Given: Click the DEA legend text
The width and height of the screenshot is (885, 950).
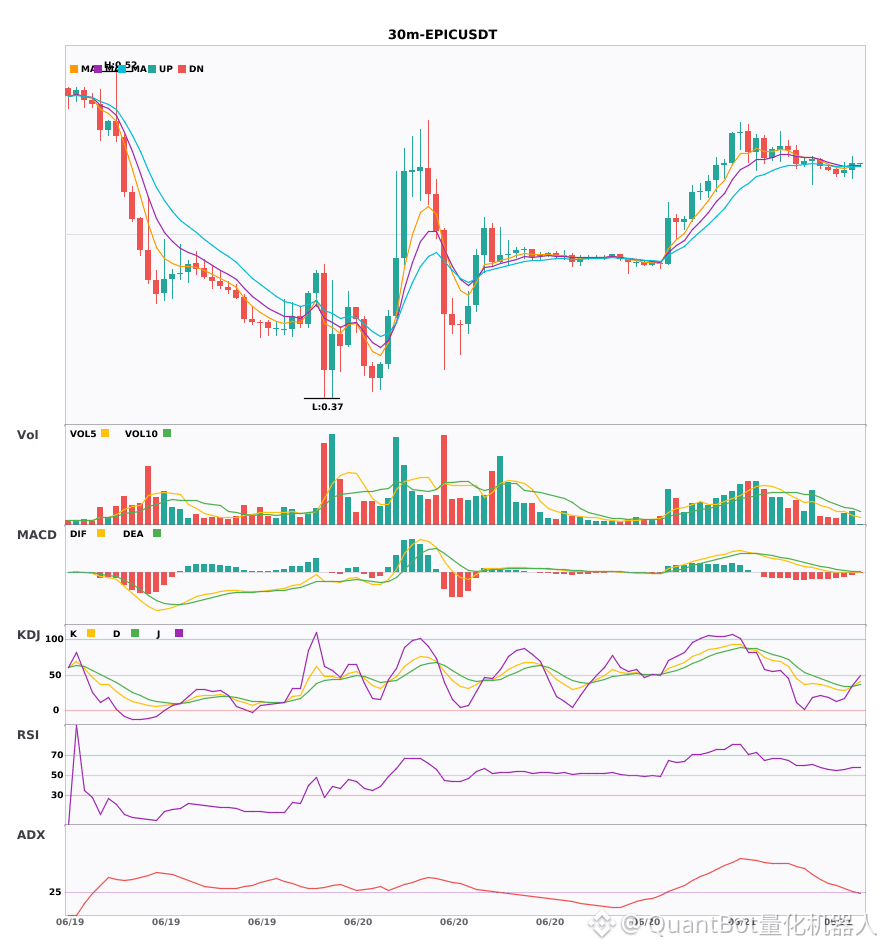Looking at the screenshot, I should tap(133, 534).
